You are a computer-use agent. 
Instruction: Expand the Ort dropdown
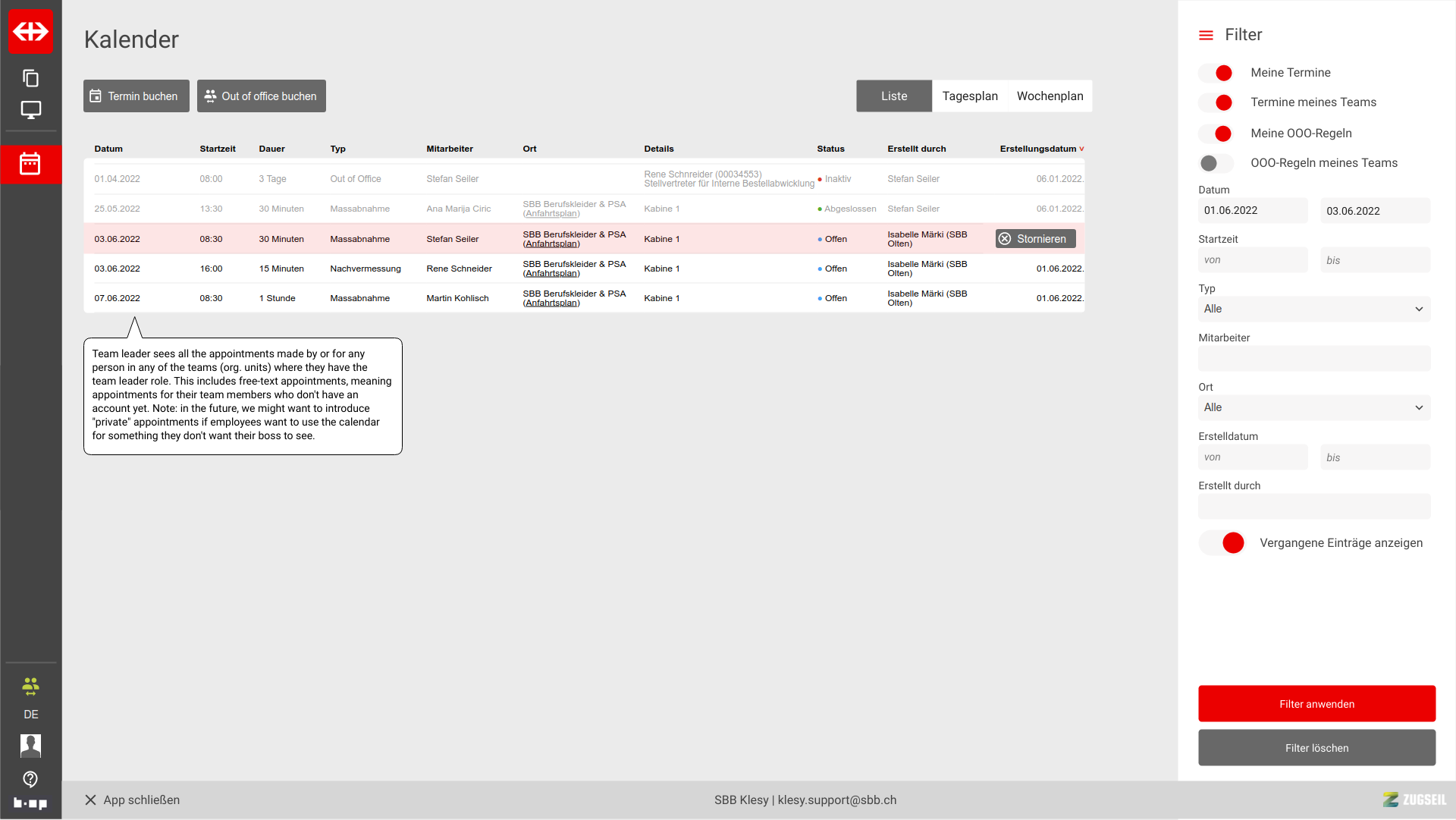pos(1313,407)
